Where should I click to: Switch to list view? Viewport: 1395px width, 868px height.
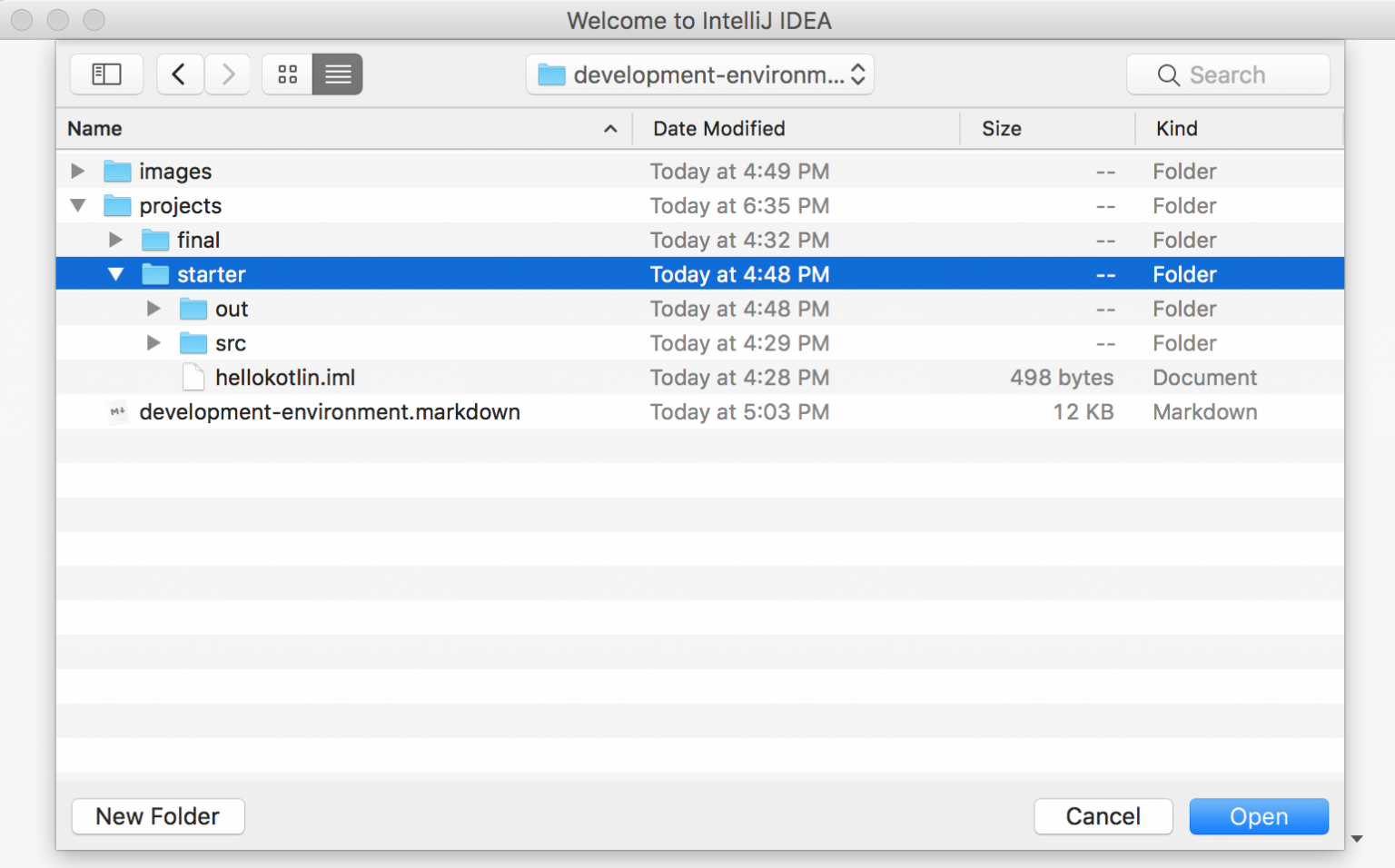[337, 74]
